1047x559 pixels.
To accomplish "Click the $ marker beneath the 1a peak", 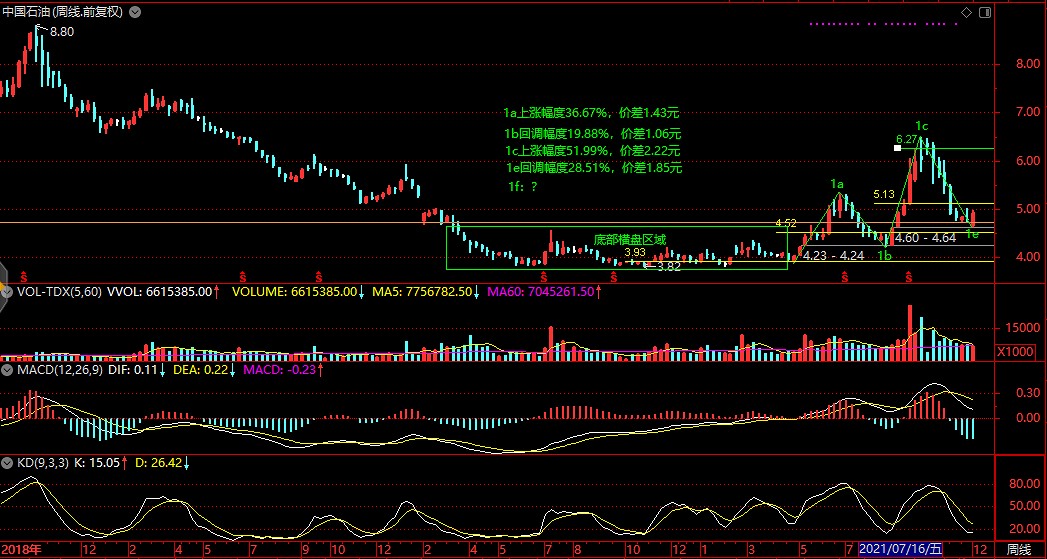I will (x=845, y=275).
